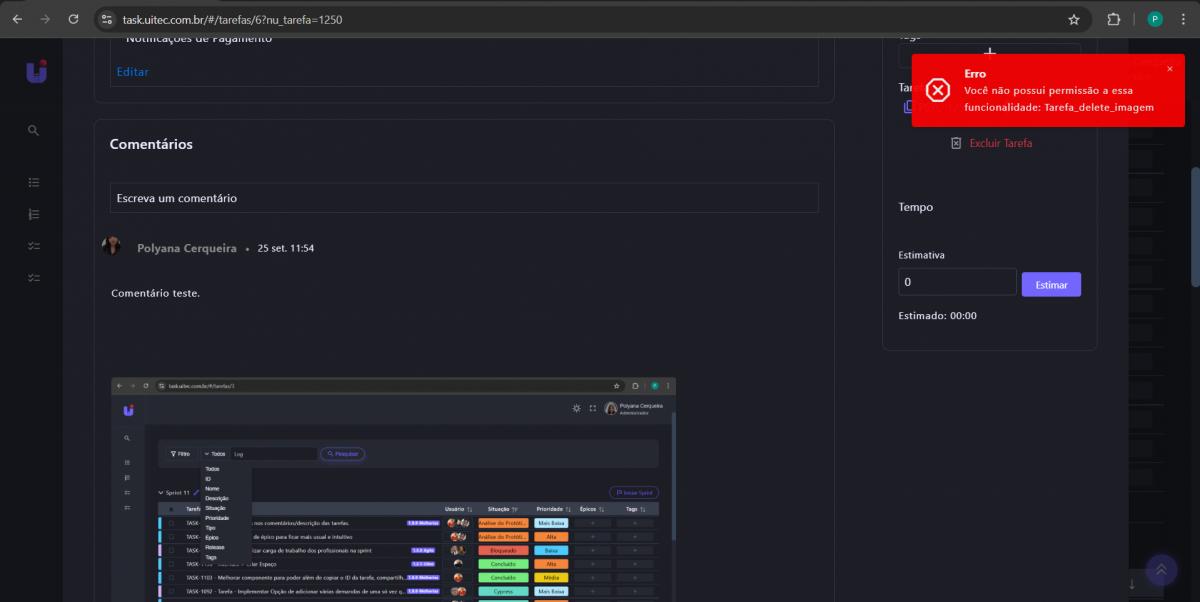Open the Chrome profile avatar
The image size is (1200, 602).
click(x=1155, y=19)
